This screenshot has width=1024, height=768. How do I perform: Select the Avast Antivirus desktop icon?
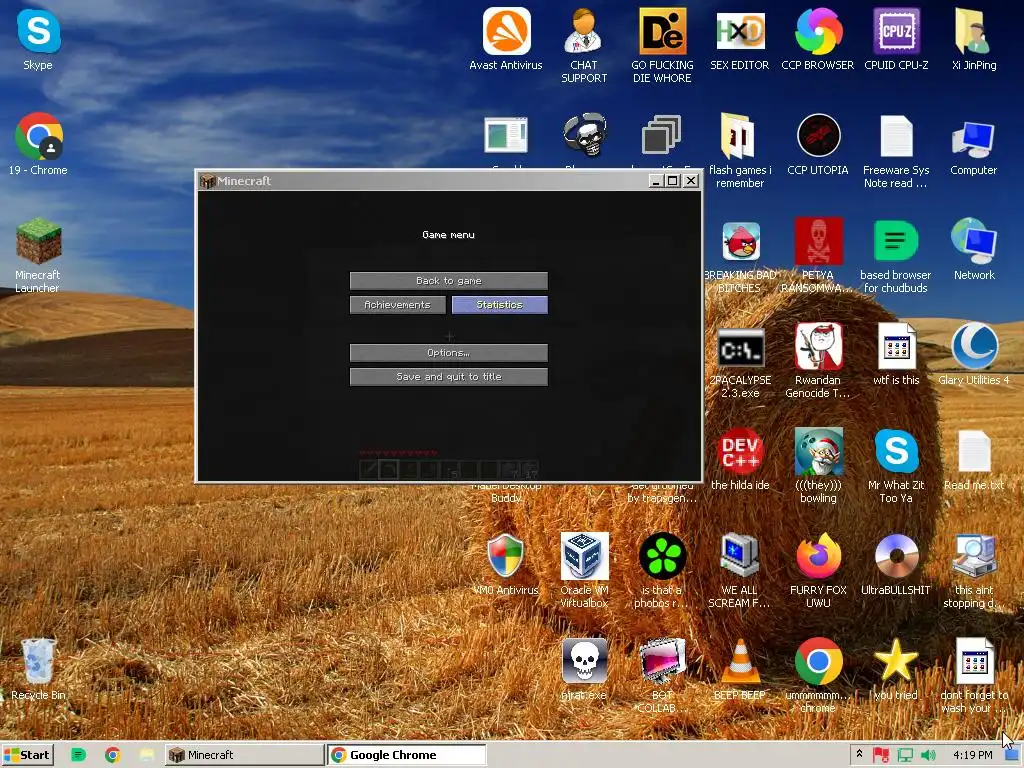[505, 39]
